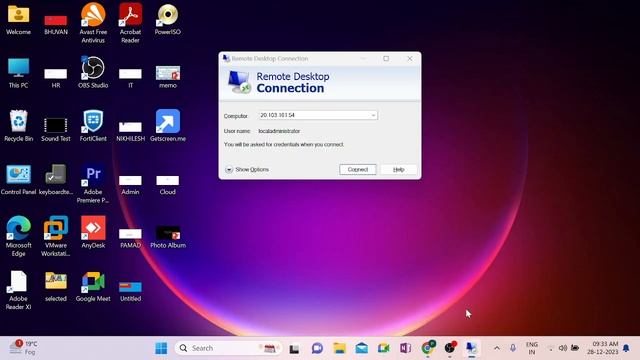Launch Adobe Premiere Pro shortcut

click(x=93, y=183)
